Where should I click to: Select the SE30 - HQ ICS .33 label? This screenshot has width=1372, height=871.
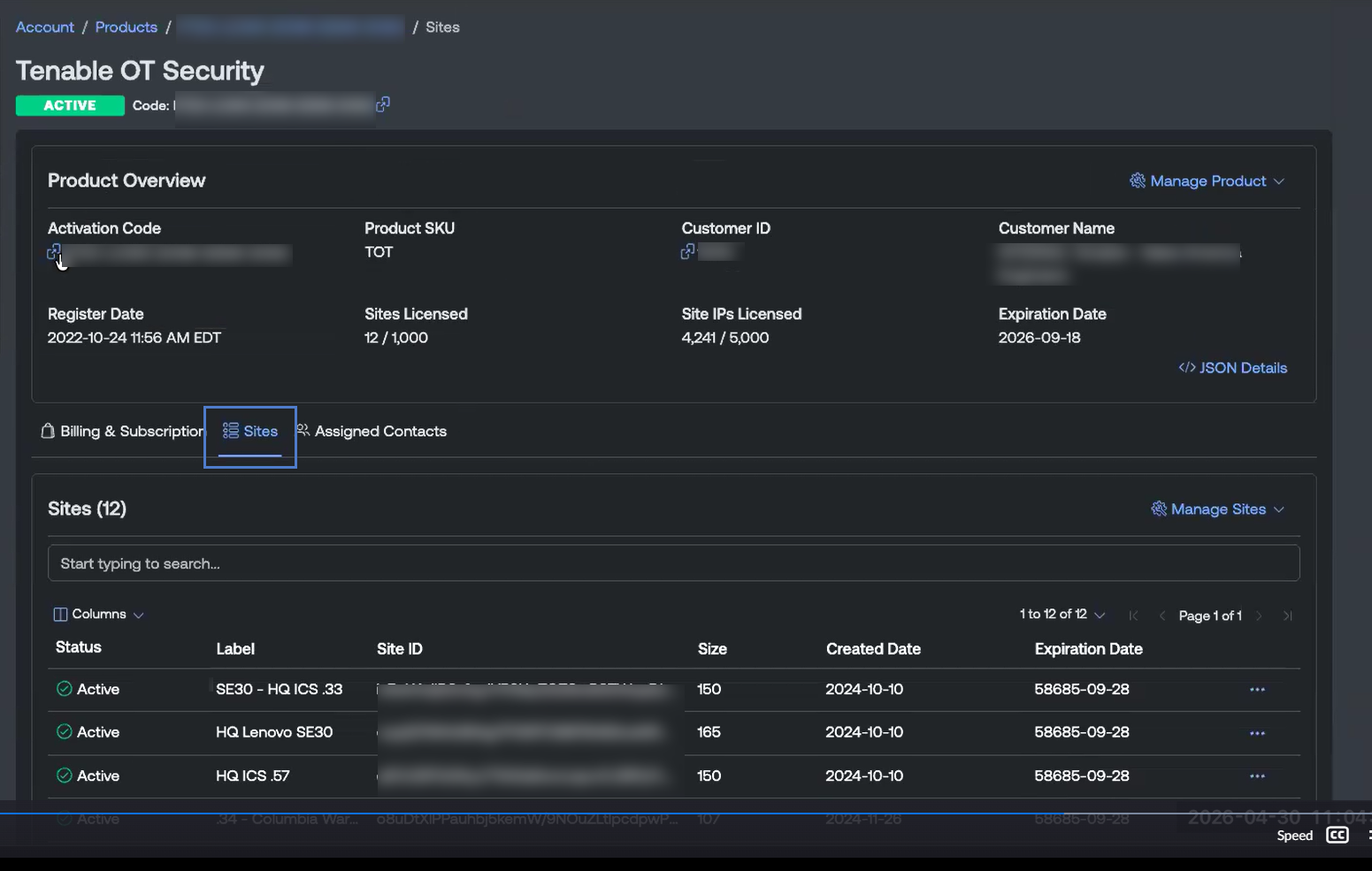click(x=280, y=689)
